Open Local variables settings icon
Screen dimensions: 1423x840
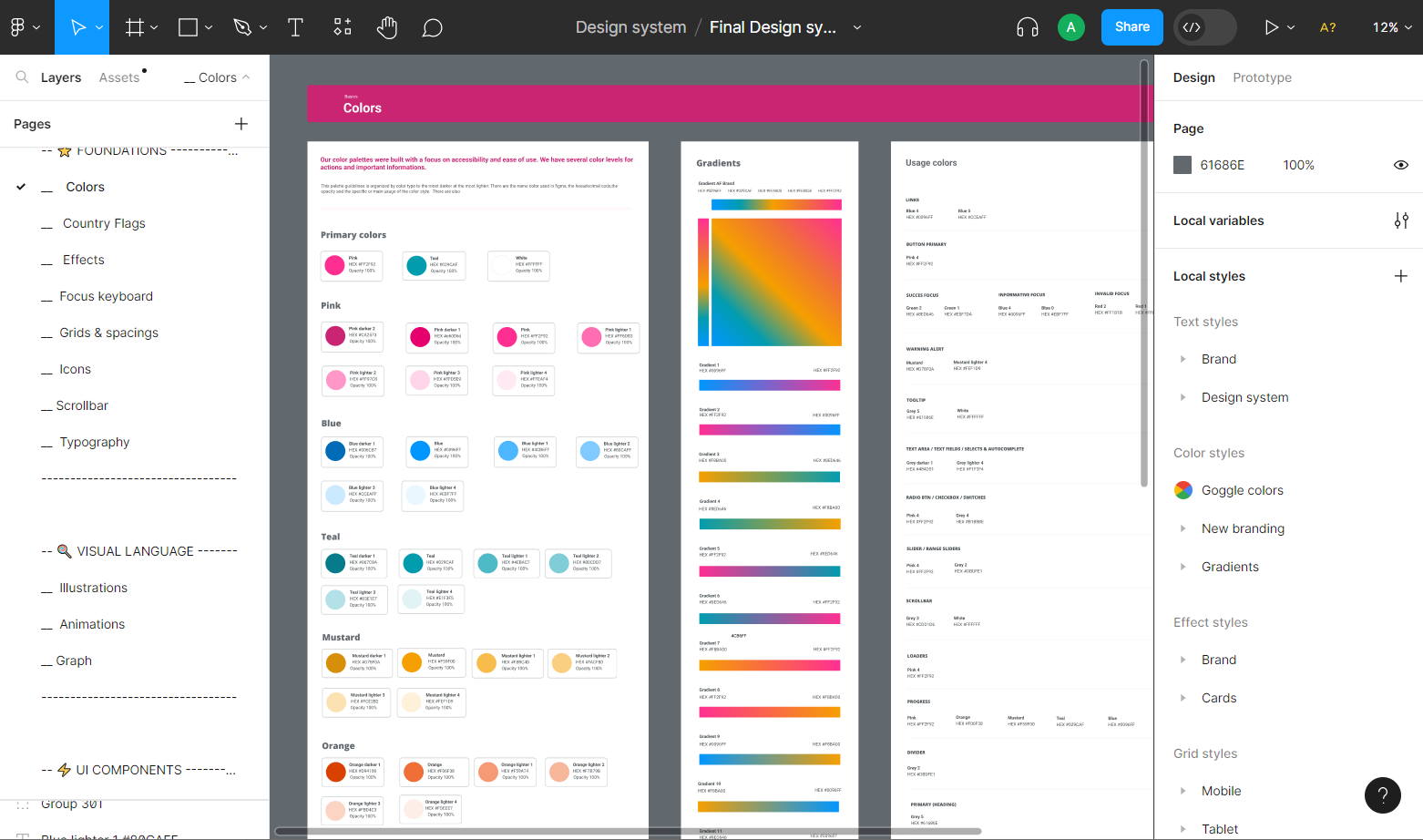point(1401,220)
